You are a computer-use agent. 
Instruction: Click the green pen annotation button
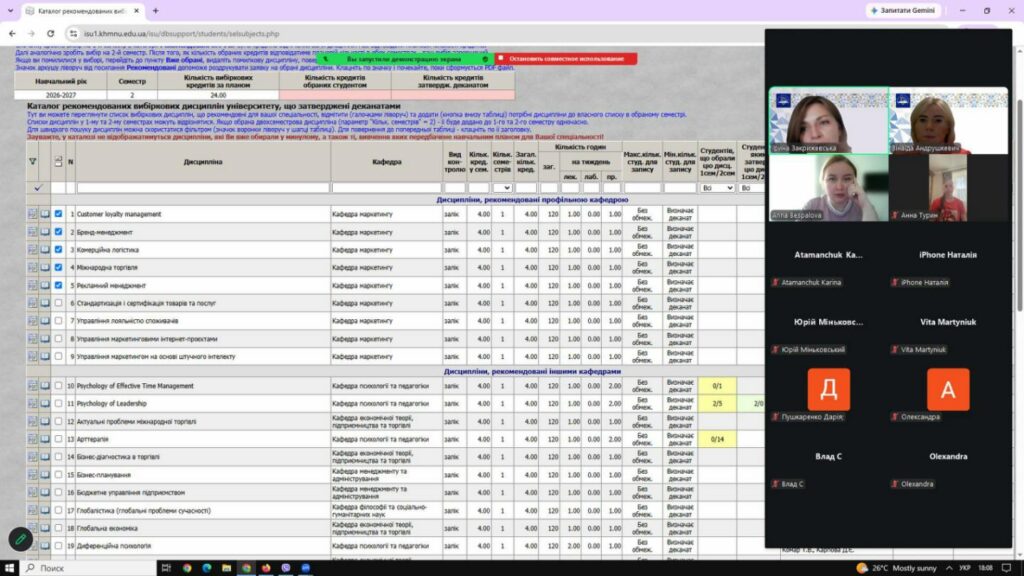coord(21,539)
